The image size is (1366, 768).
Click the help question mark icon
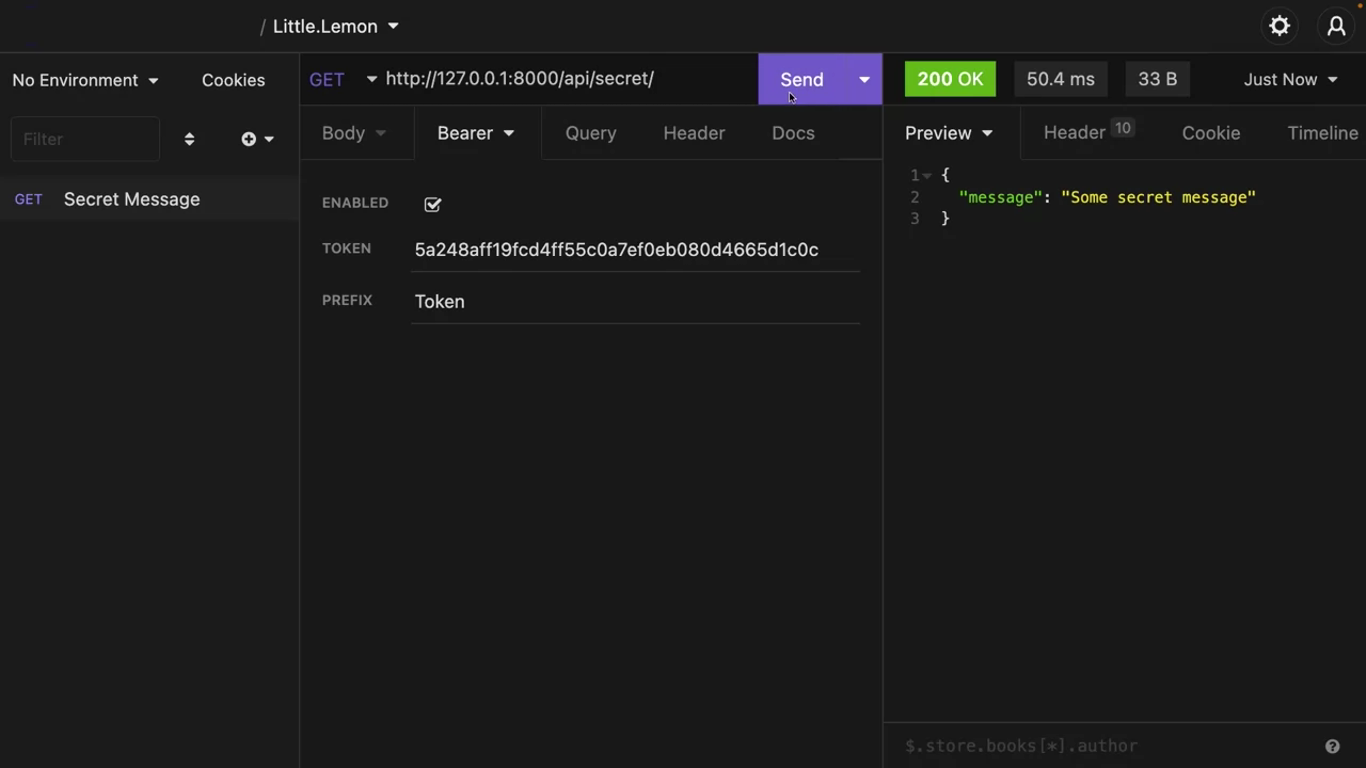pyautogui.click(x=1332, y=746)
